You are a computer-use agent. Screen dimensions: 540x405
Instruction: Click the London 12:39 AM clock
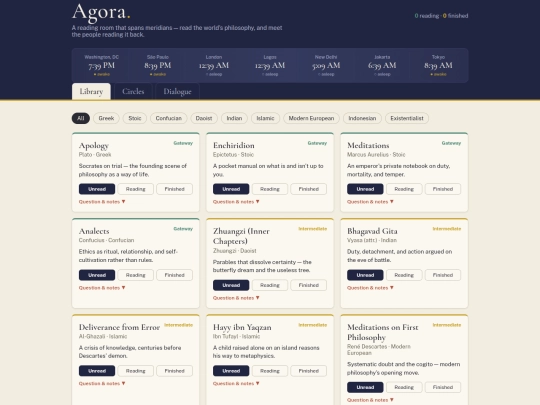click(214, 65)
